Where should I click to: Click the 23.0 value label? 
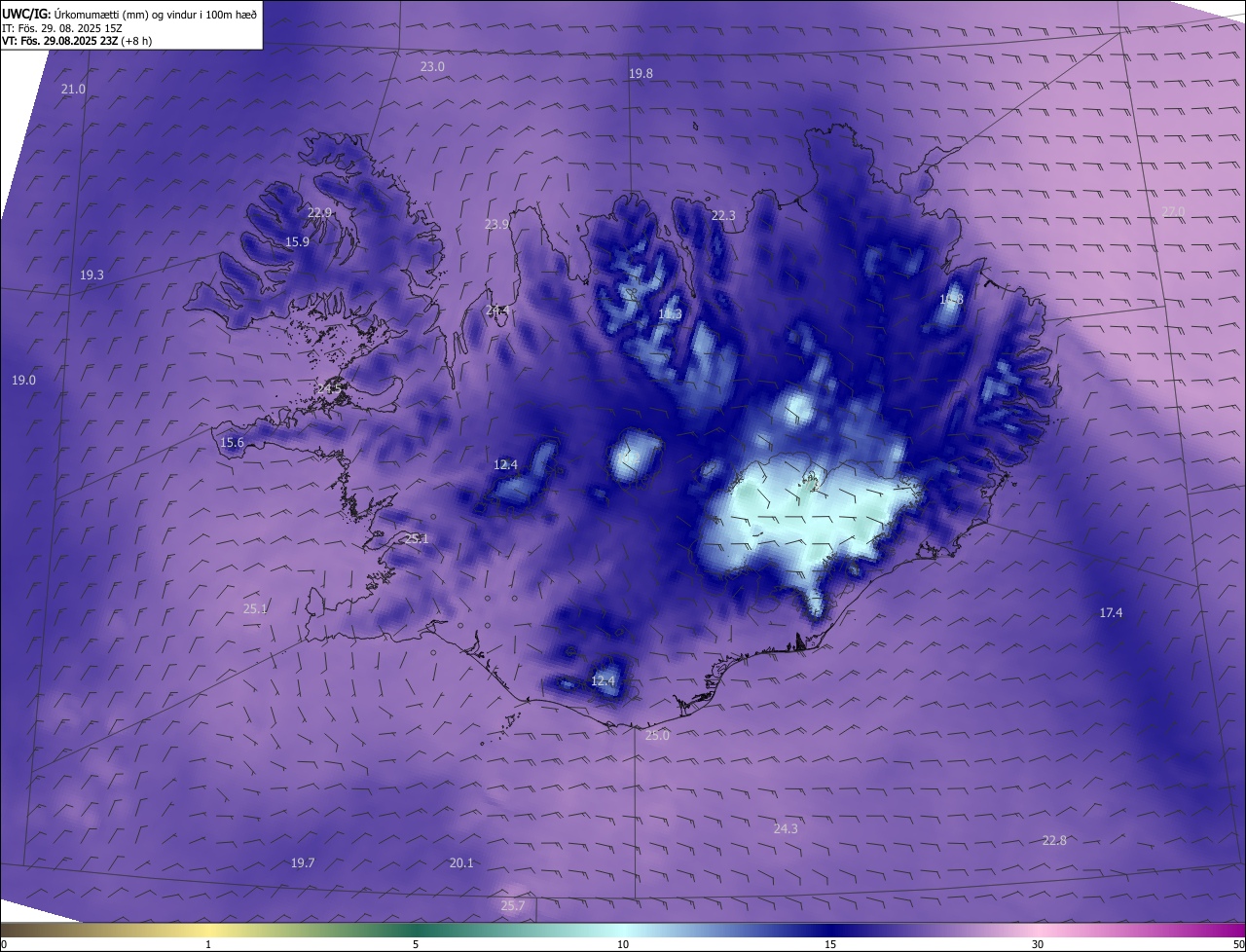(x=432, y=67)
